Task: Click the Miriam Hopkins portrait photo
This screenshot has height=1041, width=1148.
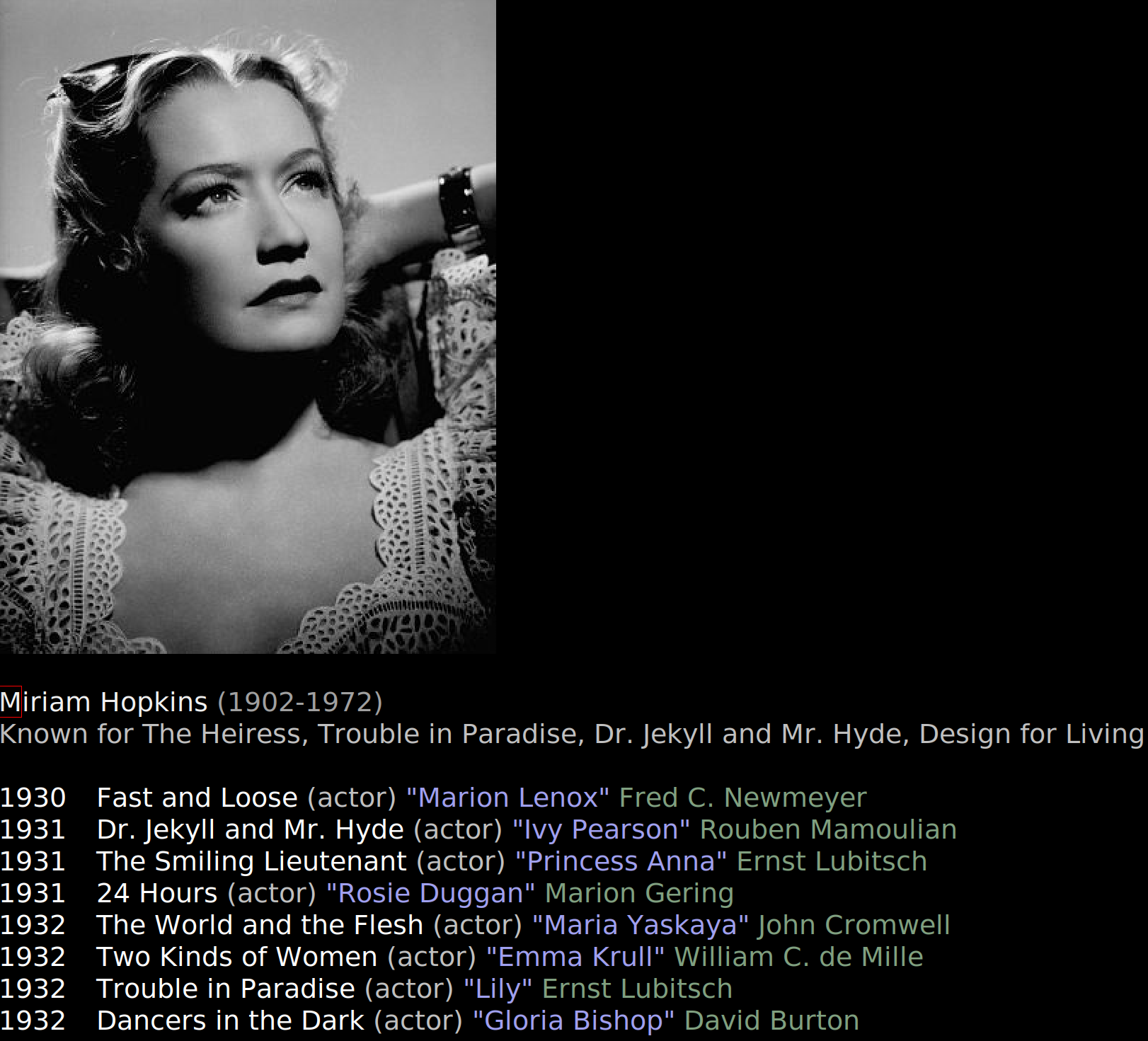Action: pyautogui.click(x=248, y=326)
